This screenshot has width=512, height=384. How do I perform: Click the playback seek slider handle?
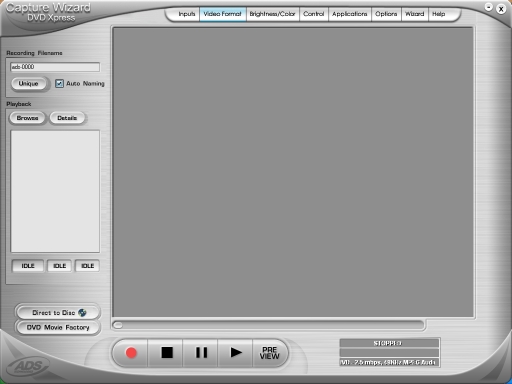[118, 325]
